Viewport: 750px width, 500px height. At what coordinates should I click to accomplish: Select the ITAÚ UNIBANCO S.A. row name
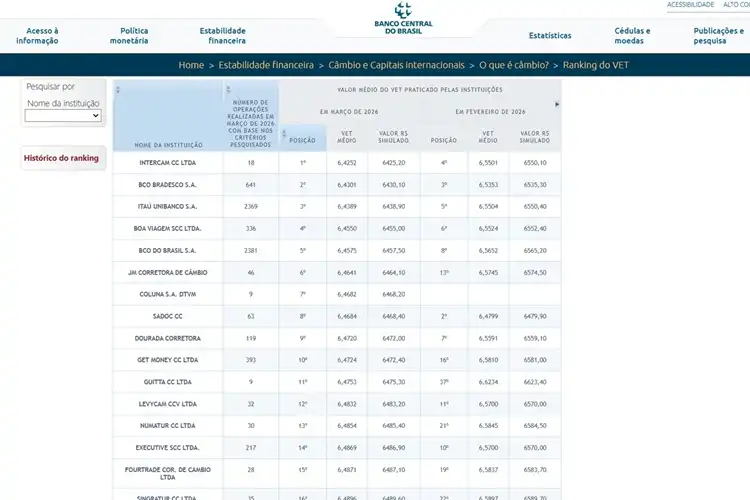[x=167, y=207]
